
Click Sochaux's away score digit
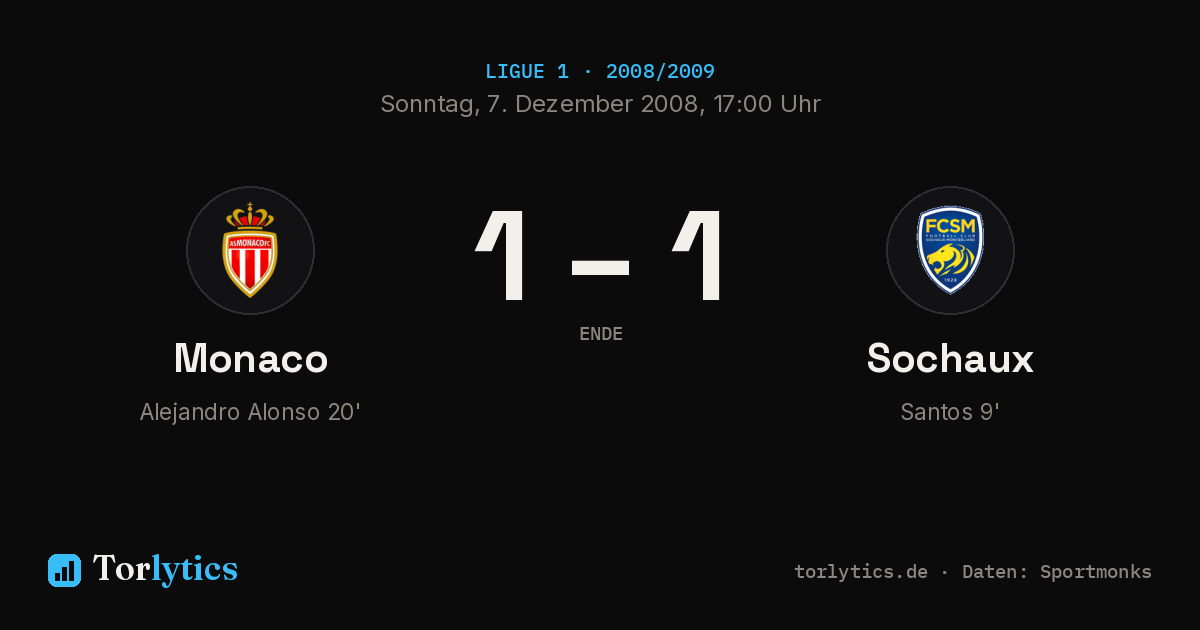point(698,255)
